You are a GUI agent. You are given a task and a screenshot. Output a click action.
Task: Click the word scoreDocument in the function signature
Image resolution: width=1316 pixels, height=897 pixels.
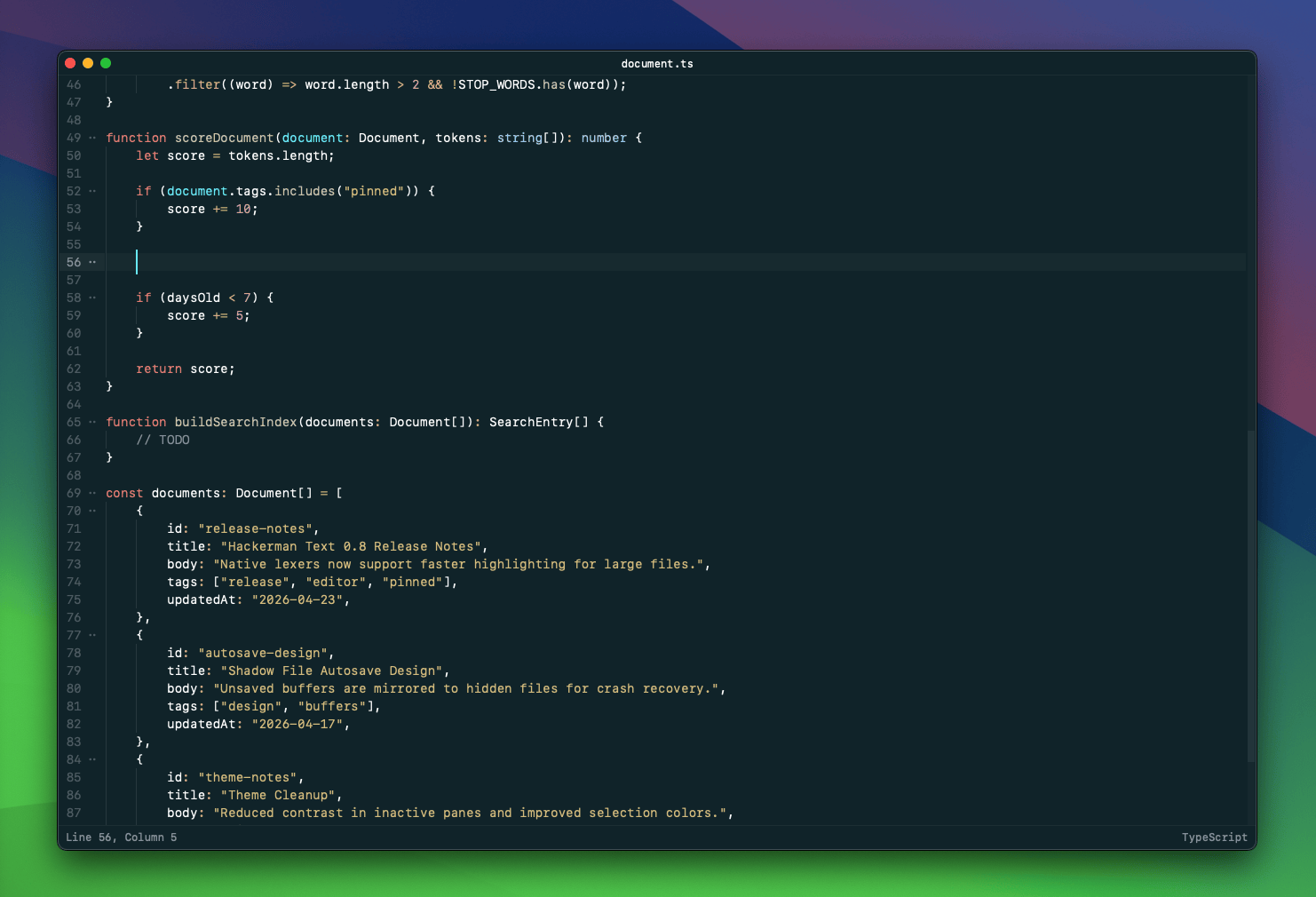(x=224, y=138)
